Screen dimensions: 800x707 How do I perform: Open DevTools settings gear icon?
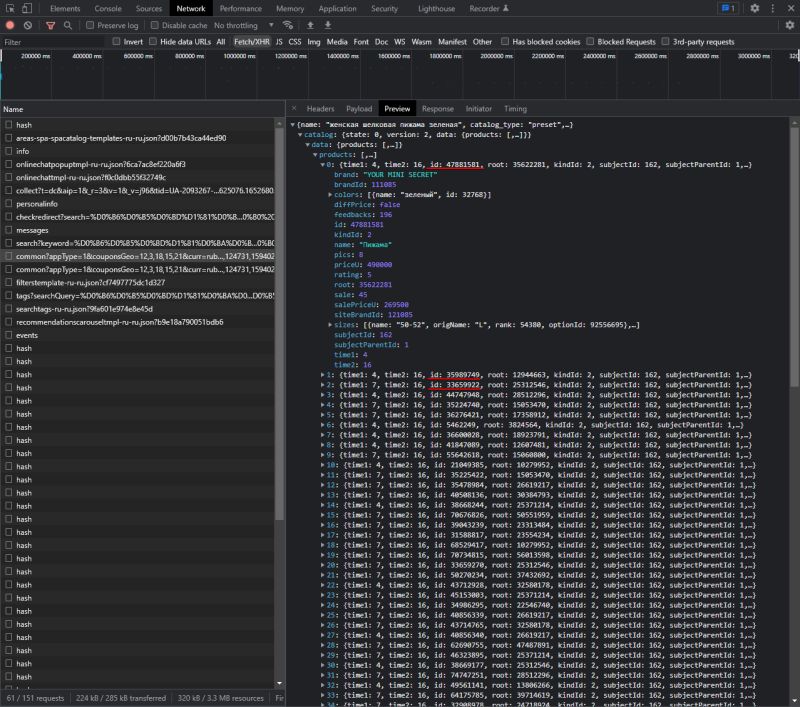pos(755,8)
